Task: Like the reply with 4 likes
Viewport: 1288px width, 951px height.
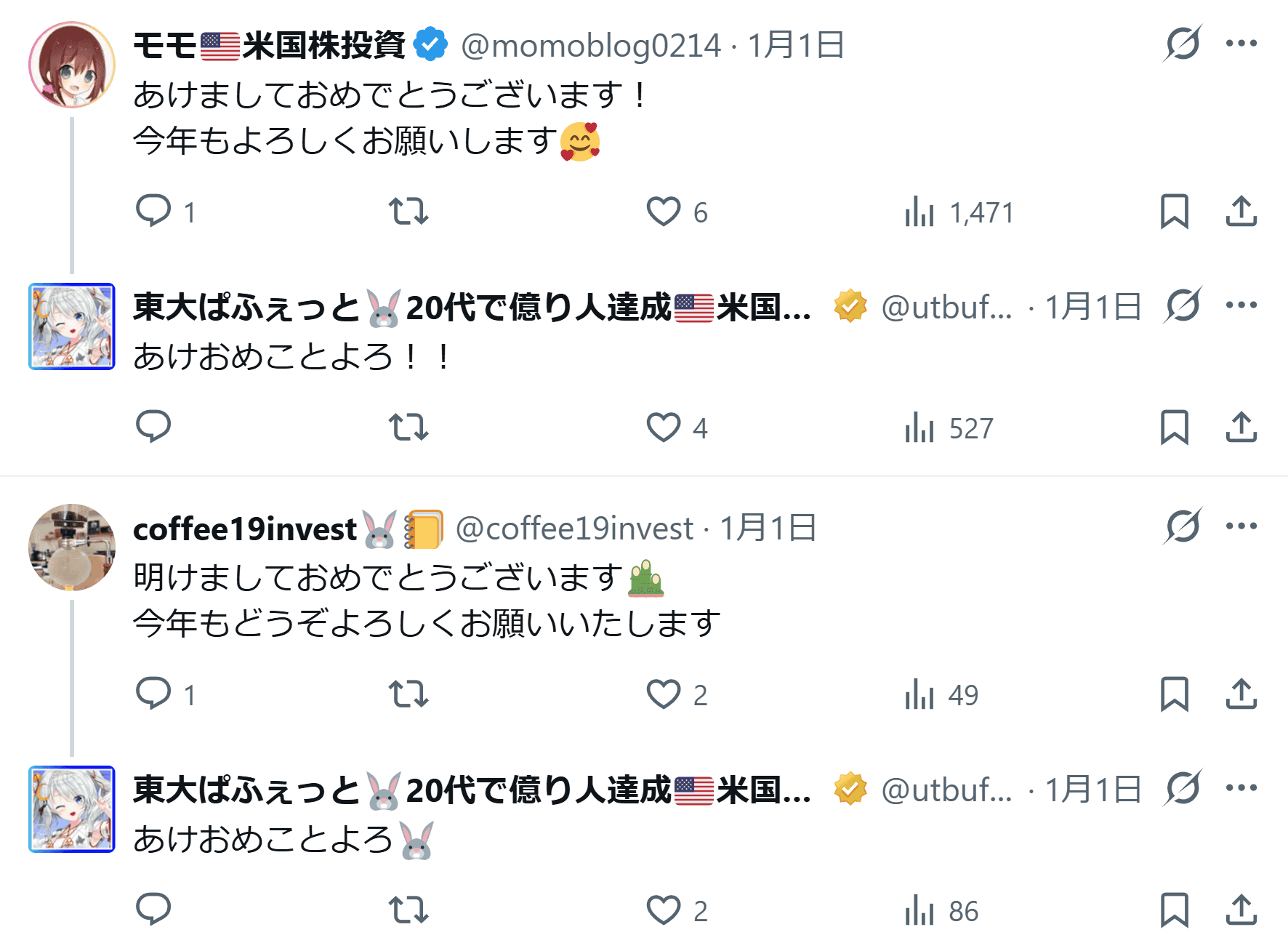Action: pyautogui.click(x=664, y=428)
